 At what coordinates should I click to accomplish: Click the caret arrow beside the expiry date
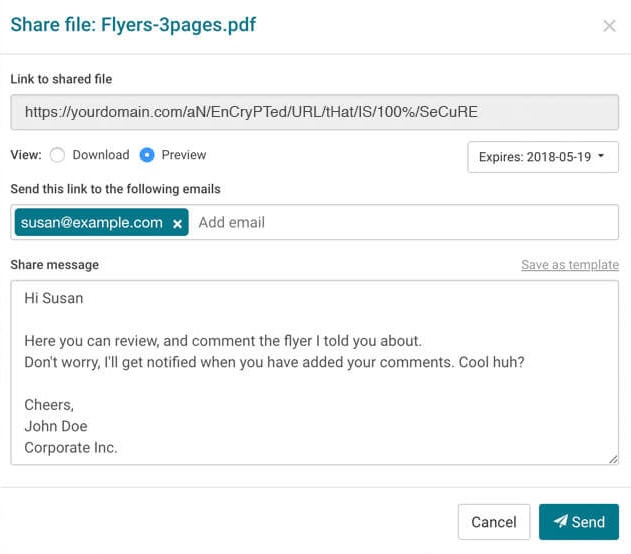tap(602, 157)
